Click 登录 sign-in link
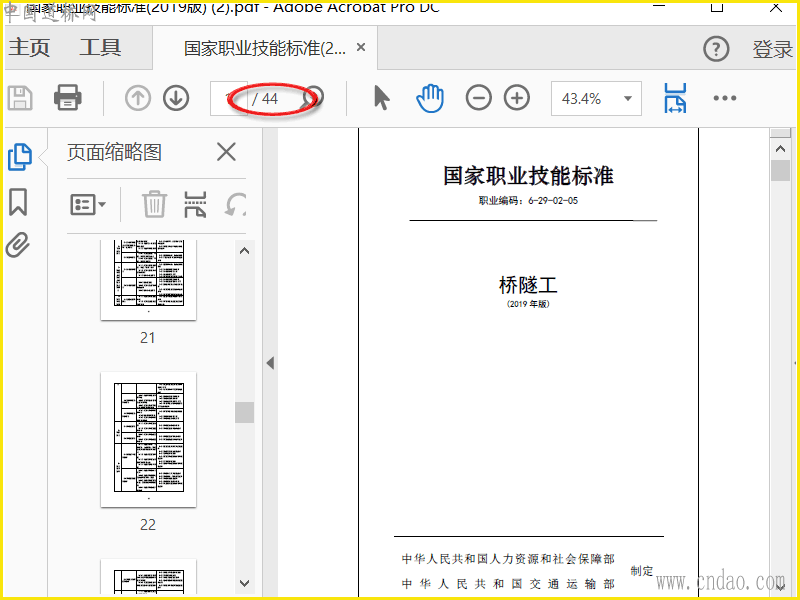Screen dimensions: 800x600 (772, 49)
